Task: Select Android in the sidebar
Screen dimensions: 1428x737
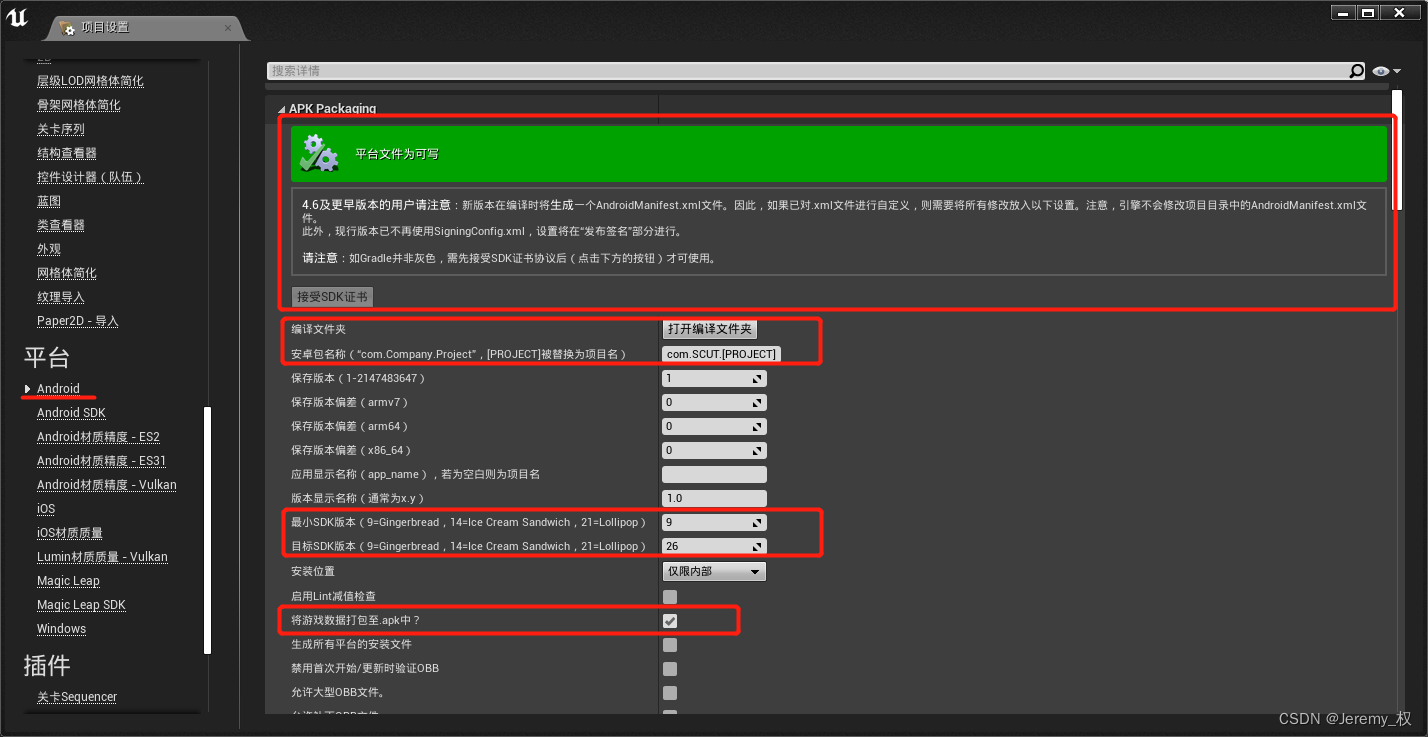Action: pyautogui.click(x=58, y=389)
